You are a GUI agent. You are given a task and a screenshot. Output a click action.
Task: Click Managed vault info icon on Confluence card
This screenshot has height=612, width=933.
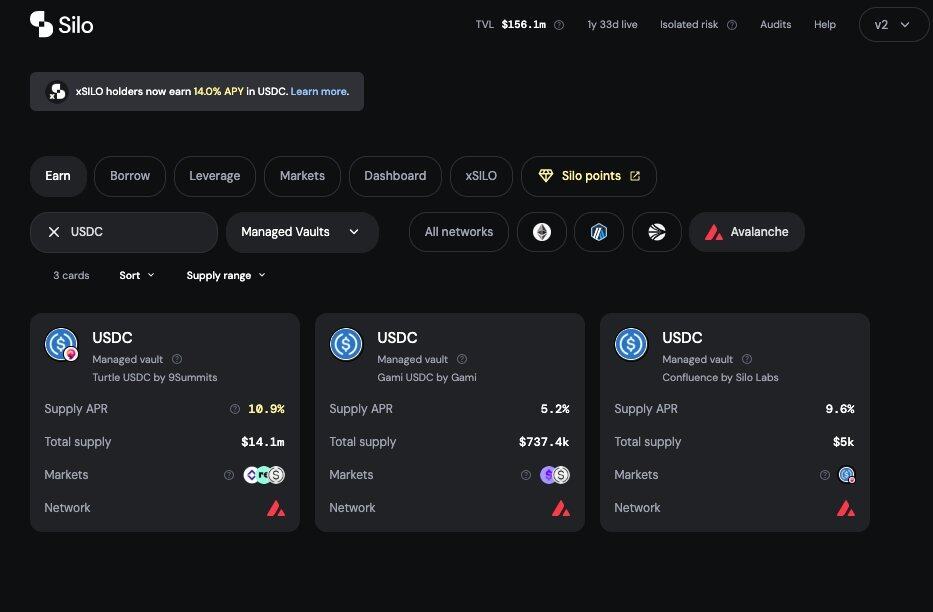pyautogui.click(x=747, y=359)
